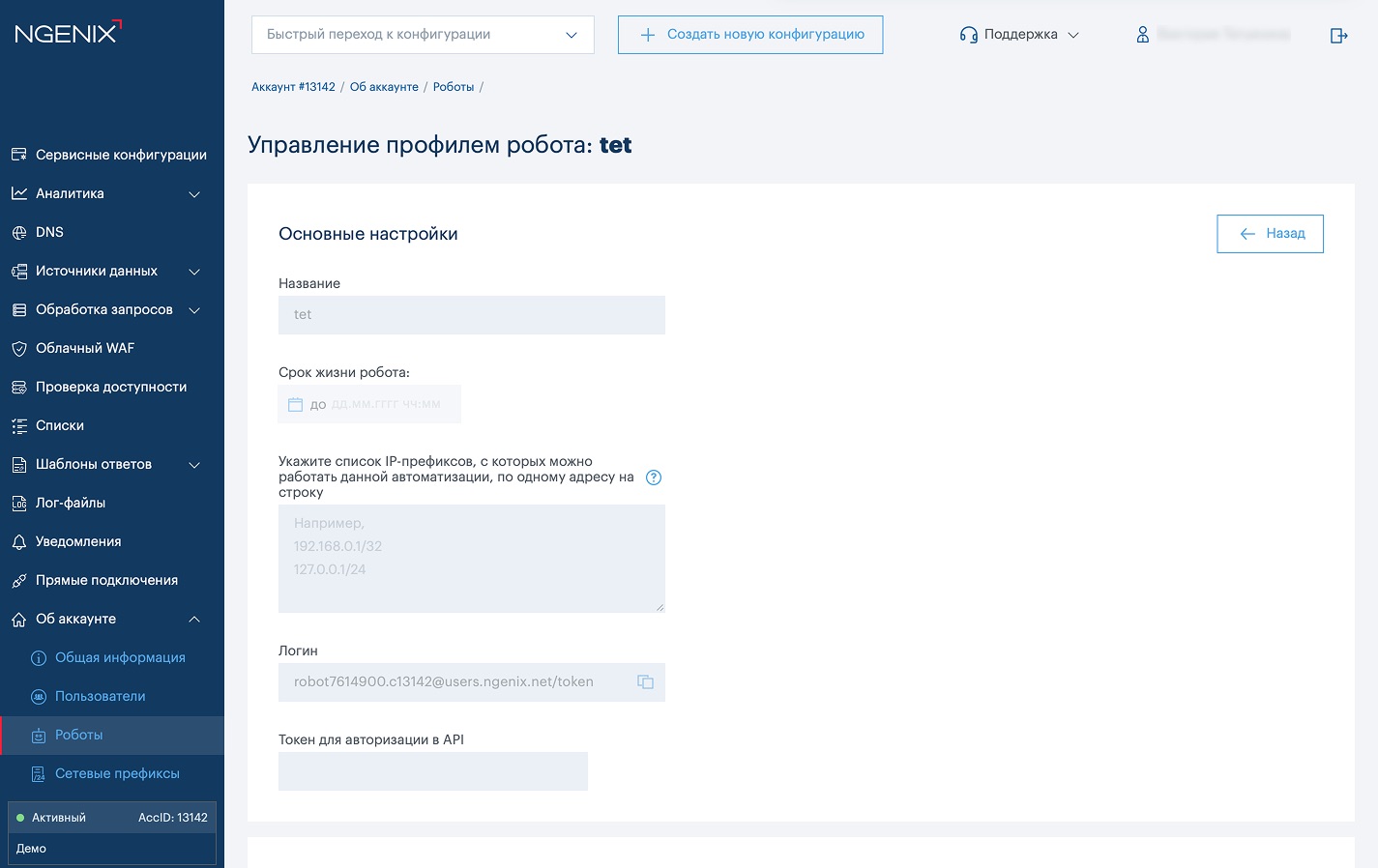The width and height of the screenshot is (1378, 868).
Task: Click the Назад back button
Action: [x=1270, y=234]
